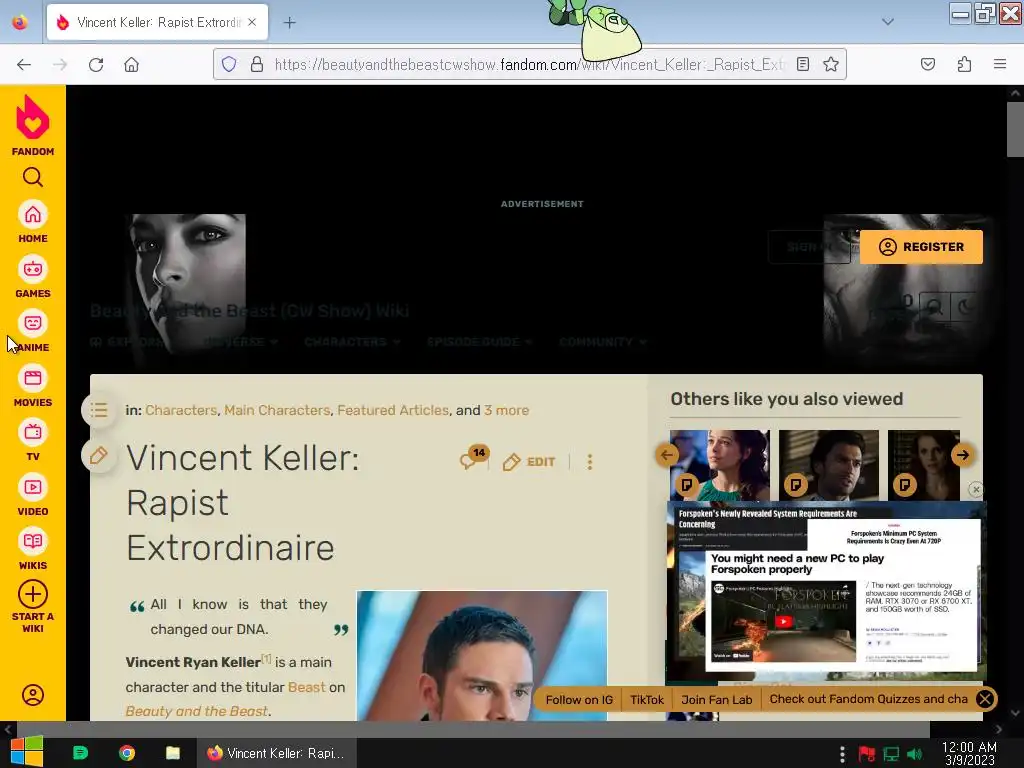Open the Featured Articles category link
The width and height of the screenshot is (1024, 768).
pos(393,410)
